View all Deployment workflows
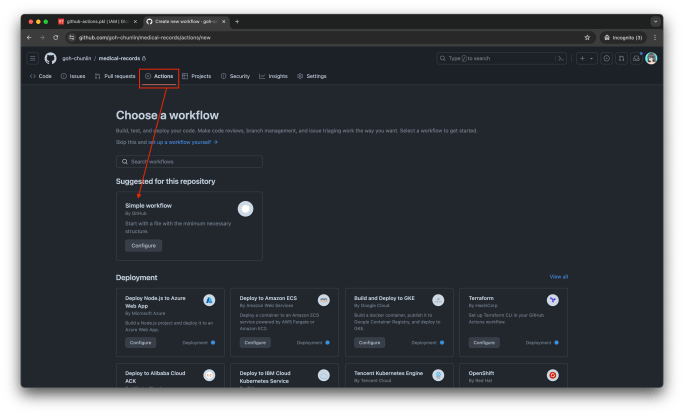Screen dimensions: 684x415 click(558, 277)
